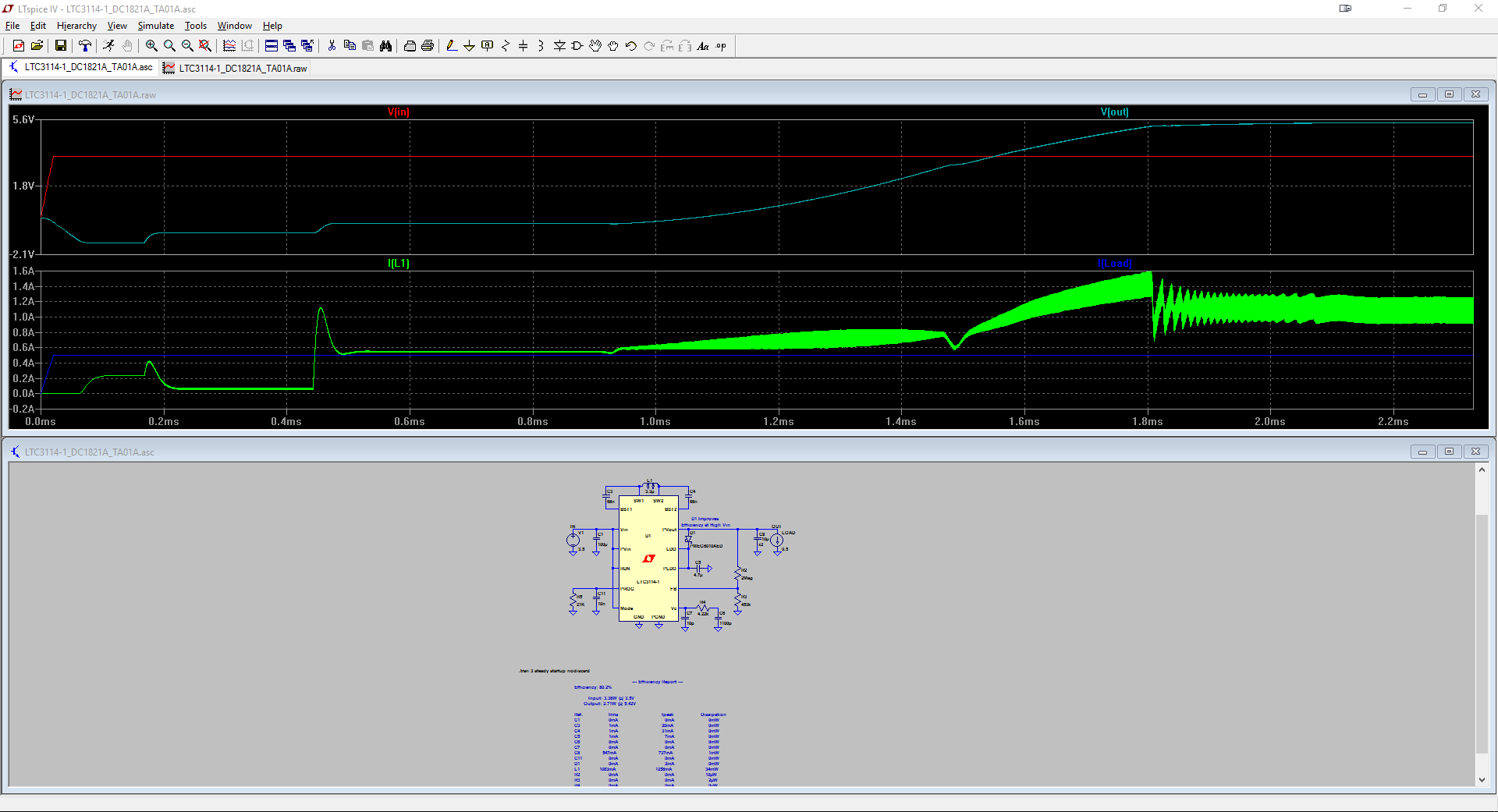Click the Open file folder icon
1498x812 pixels.
pos(37,46)
